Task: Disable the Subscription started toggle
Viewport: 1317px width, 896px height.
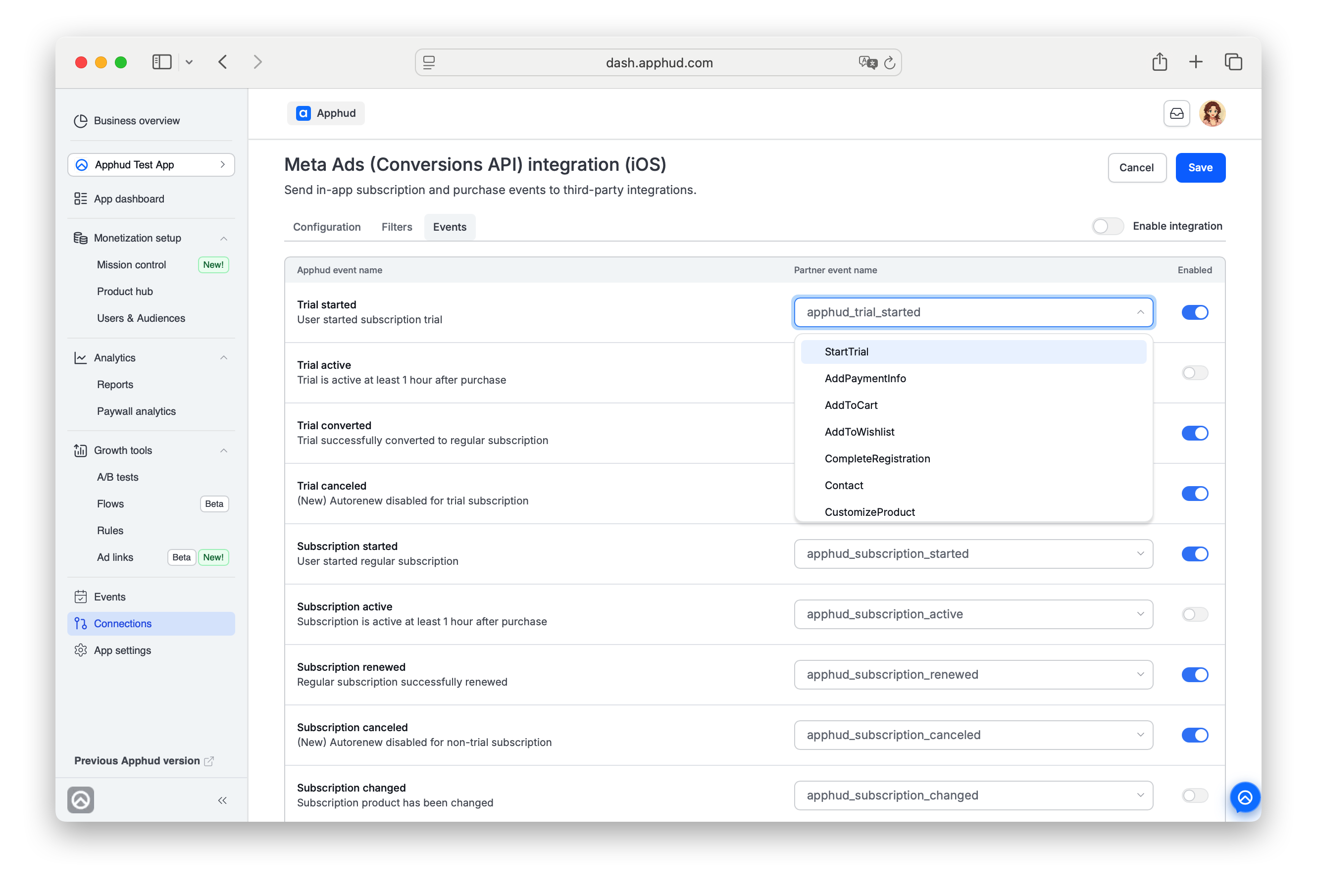Action: click(1195, 554)
